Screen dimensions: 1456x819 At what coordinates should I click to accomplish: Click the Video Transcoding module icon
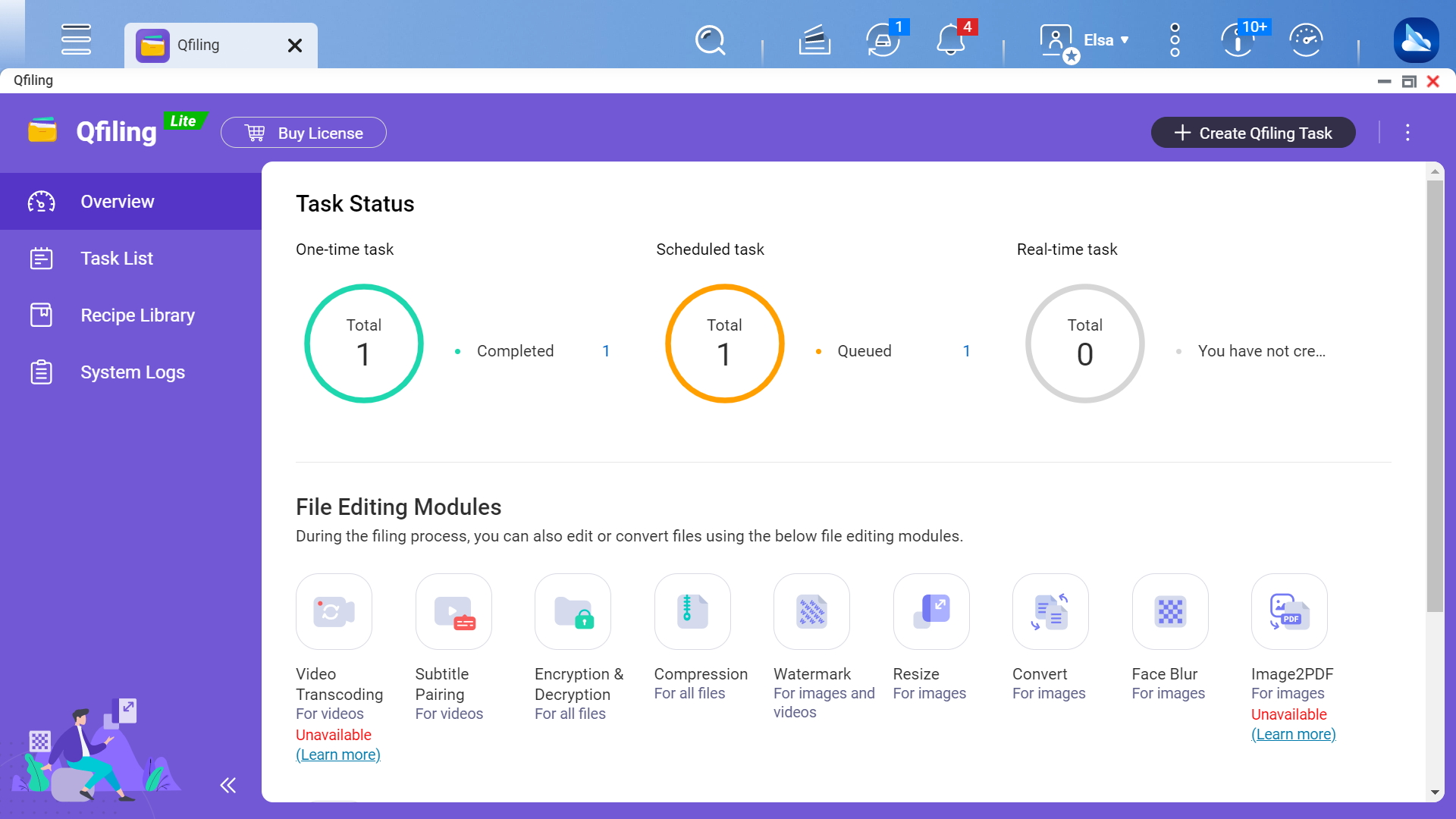334,611
